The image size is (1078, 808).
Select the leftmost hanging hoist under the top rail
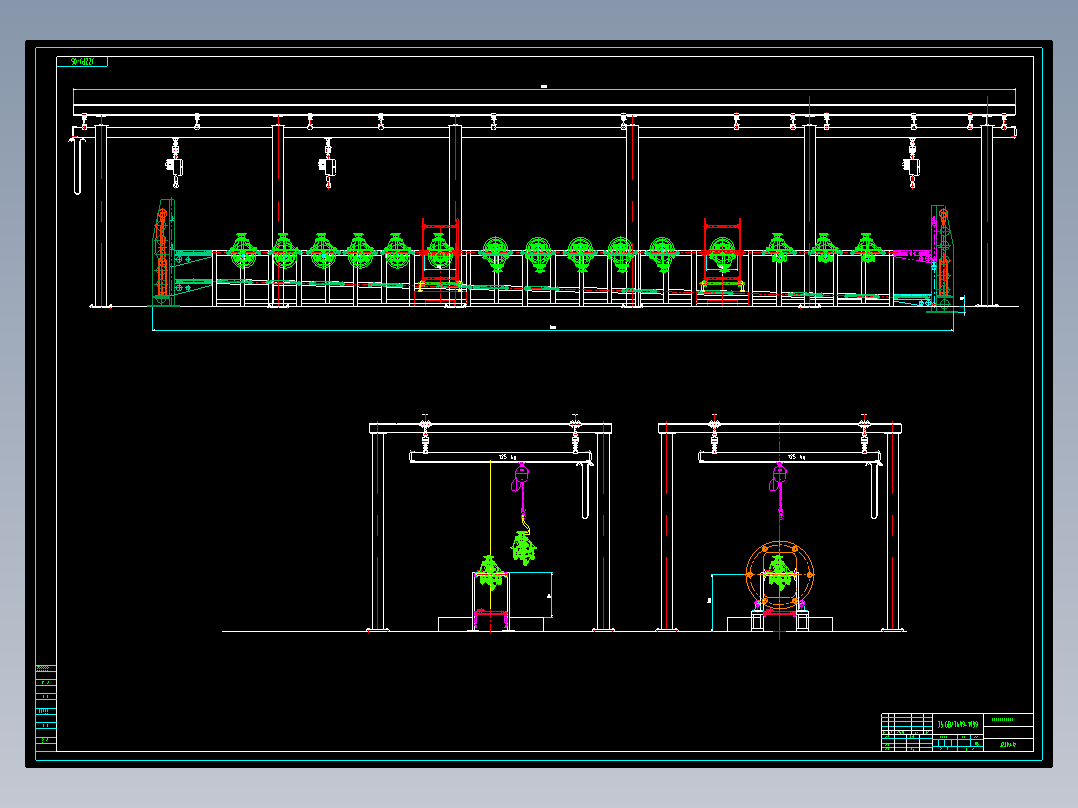coord(175,163)
